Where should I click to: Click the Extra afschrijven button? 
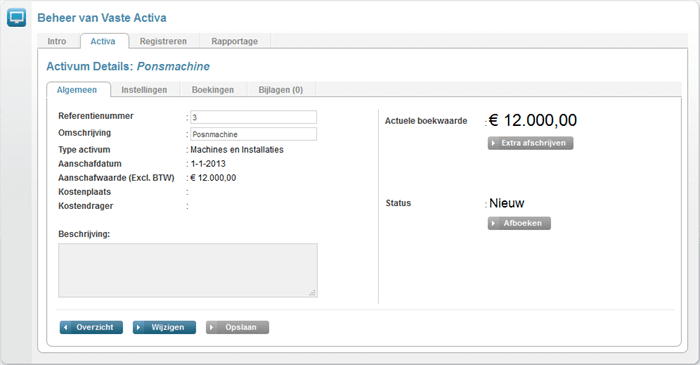[x=530, y=143]
